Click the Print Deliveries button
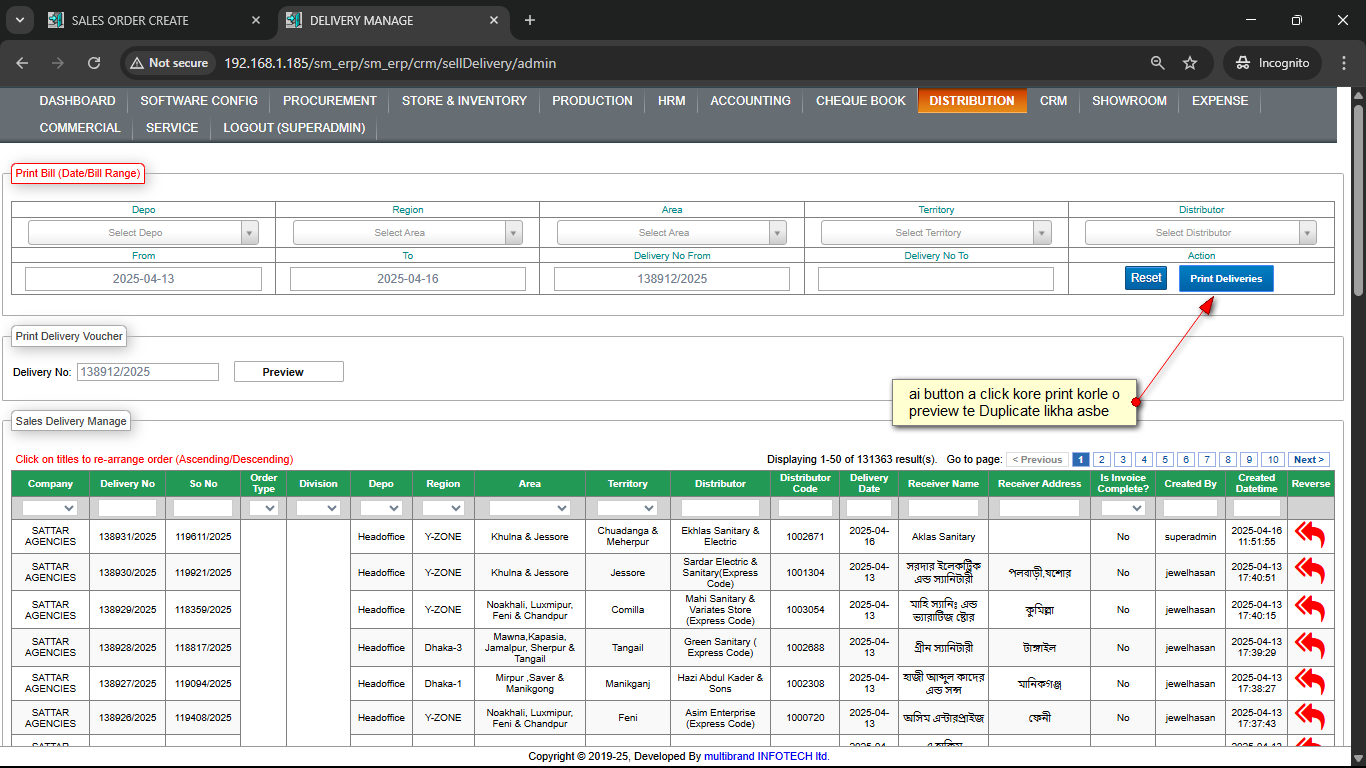This screenshot has height=768, width=1366. click(x=1225, y=279)
